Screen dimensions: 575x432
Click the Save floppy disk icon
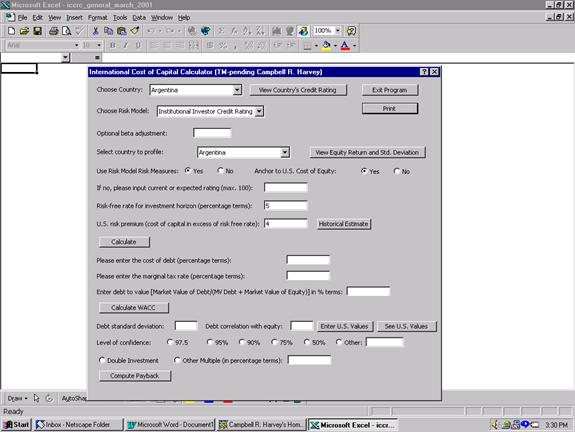[37, 31]
